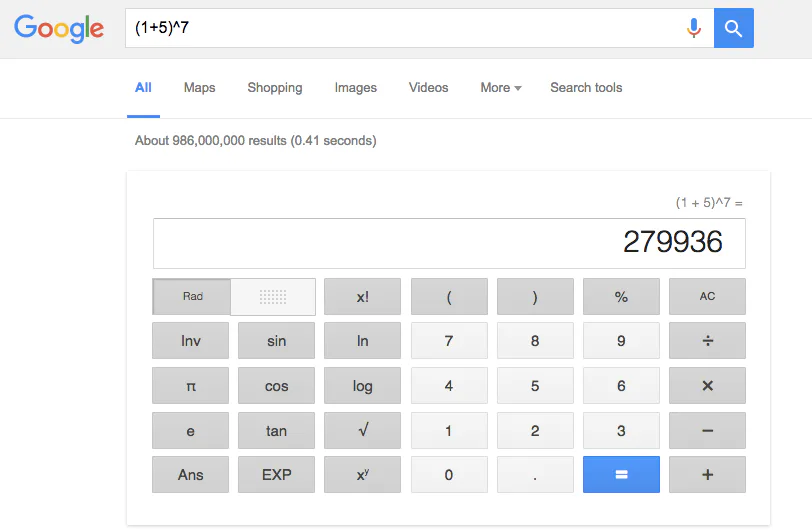Go to Google homepage via logo
Viewport: 812px width, 532px height.
point(59,28)
